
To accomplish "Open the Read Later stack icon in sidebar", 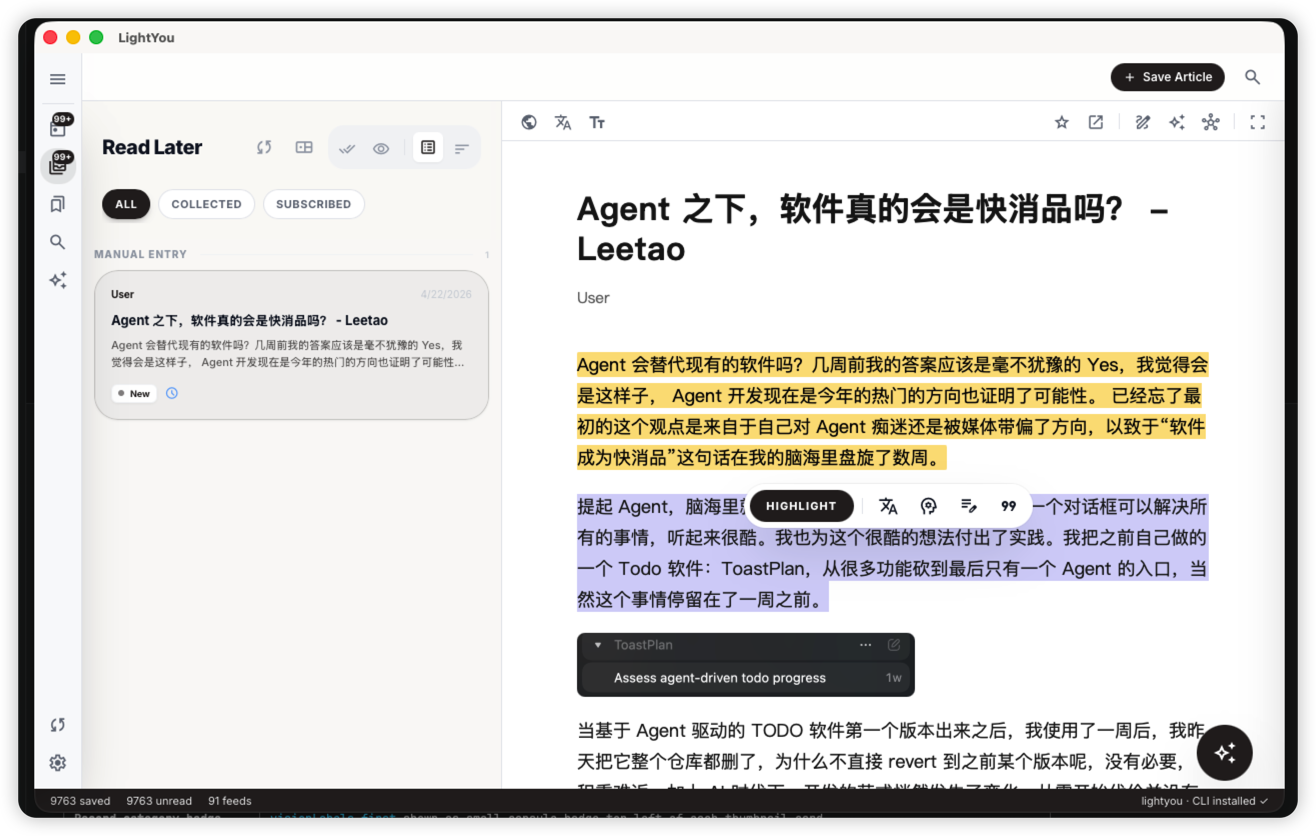I will 58,165.
